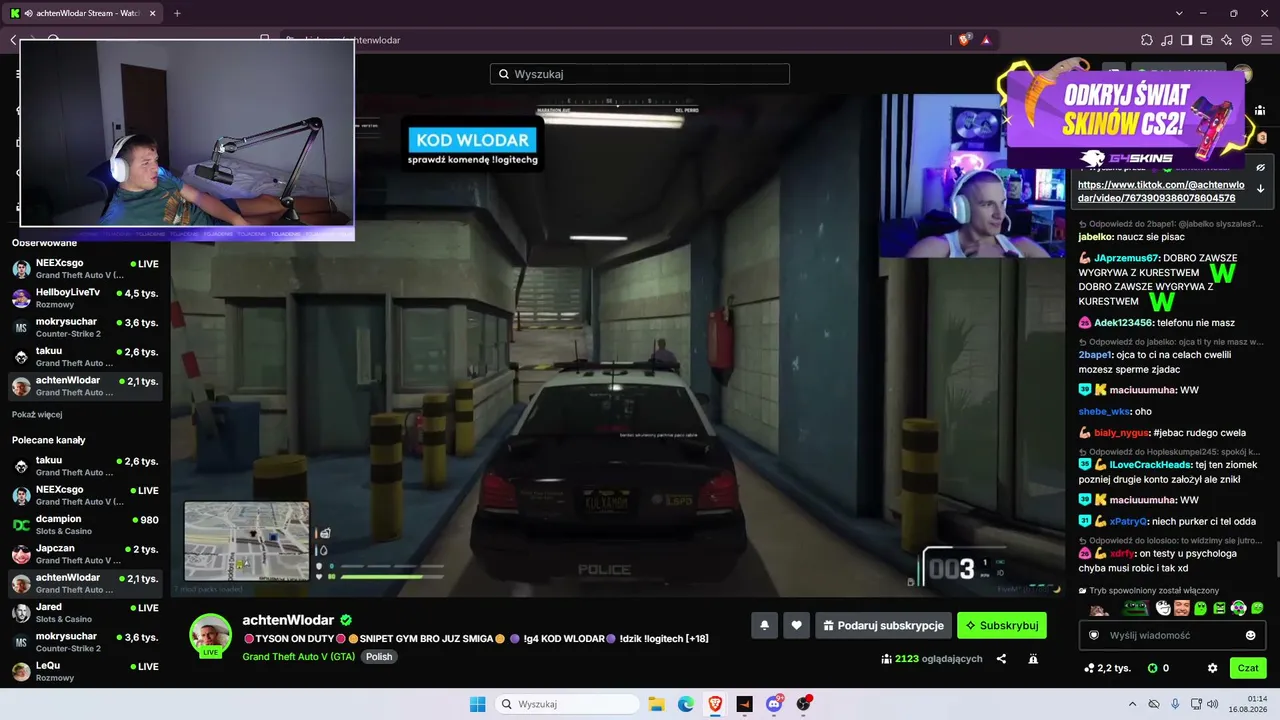The width and height of the screenshot is (1280, 720).
Task: Share the stream using the share icon
Action: click(1001, 659)
